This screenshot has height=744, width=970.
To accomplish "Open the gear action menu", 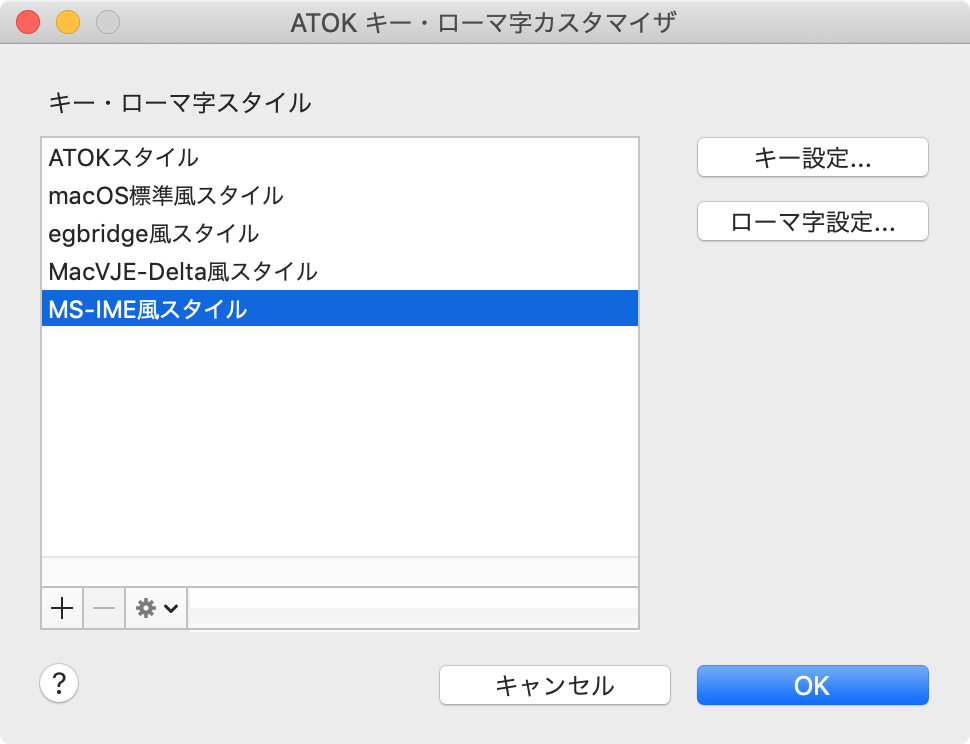I will [x=157, y=609].
